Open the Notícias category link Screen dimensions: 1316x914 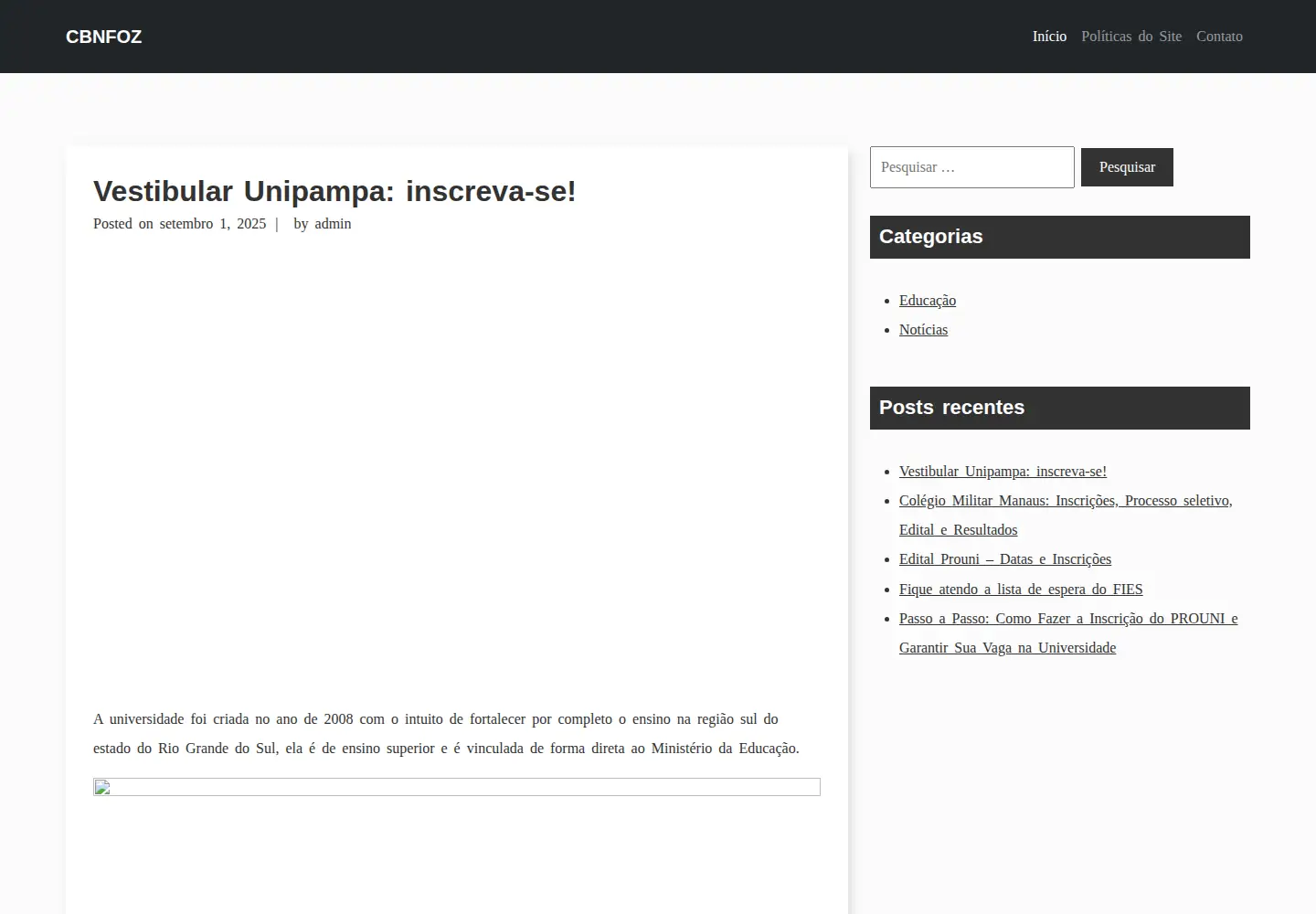click(x=923, y=330)
